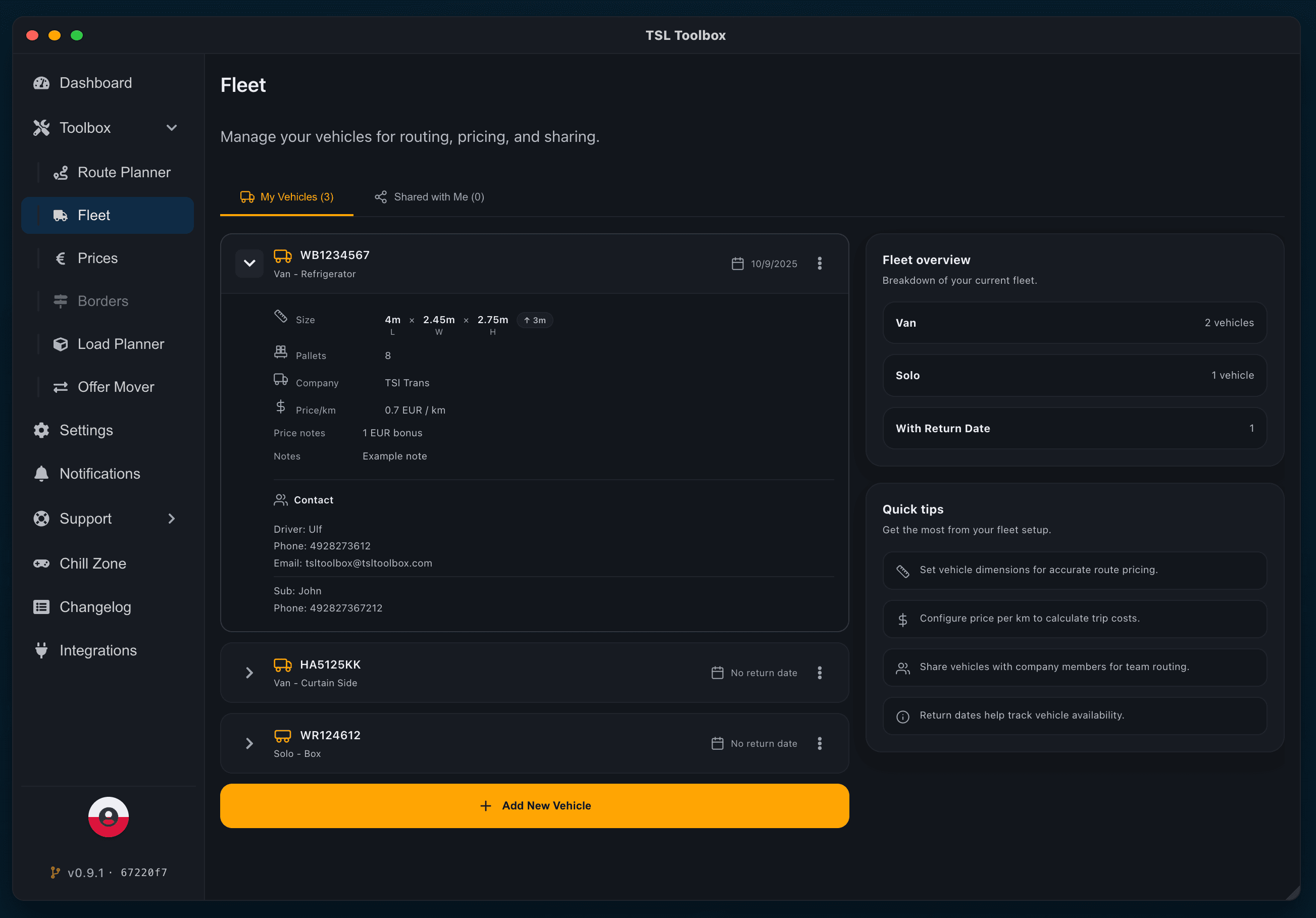Open options menu for WR124612
The width and height of the screenshot is (1316, 918).
pyautogui.click(x=820, y=743)
